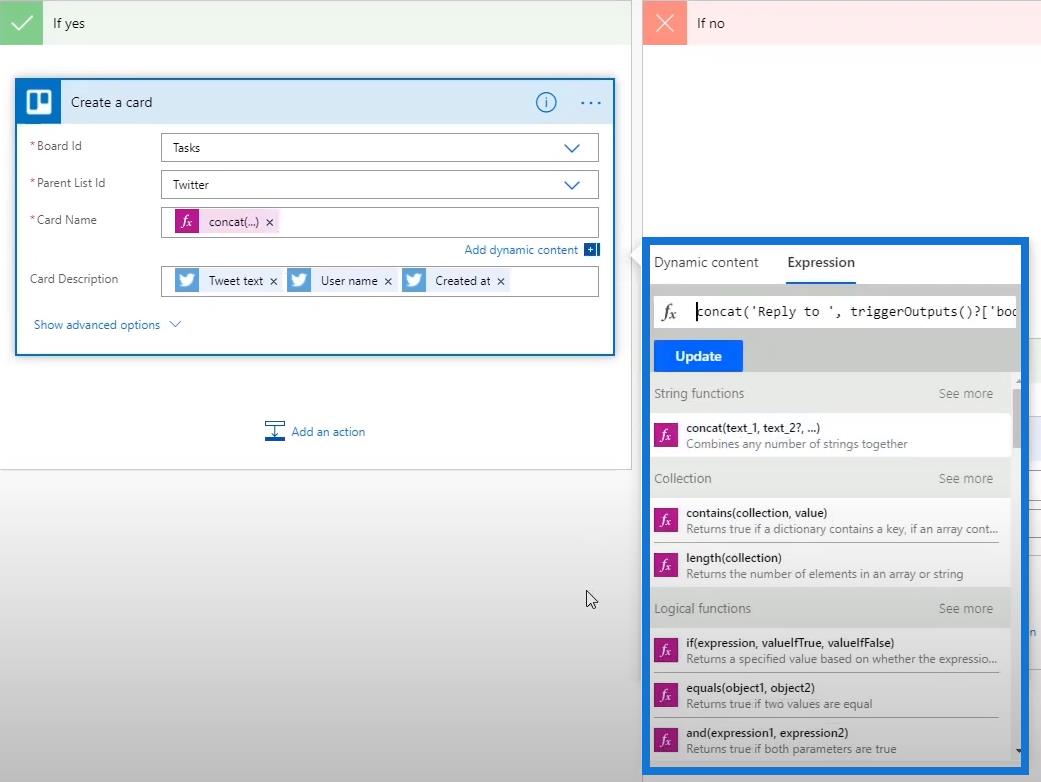Click the fx icon next to equals function
Viewport: 1041px width, 782px height.
pyautogui.click(x=666, y=696)
